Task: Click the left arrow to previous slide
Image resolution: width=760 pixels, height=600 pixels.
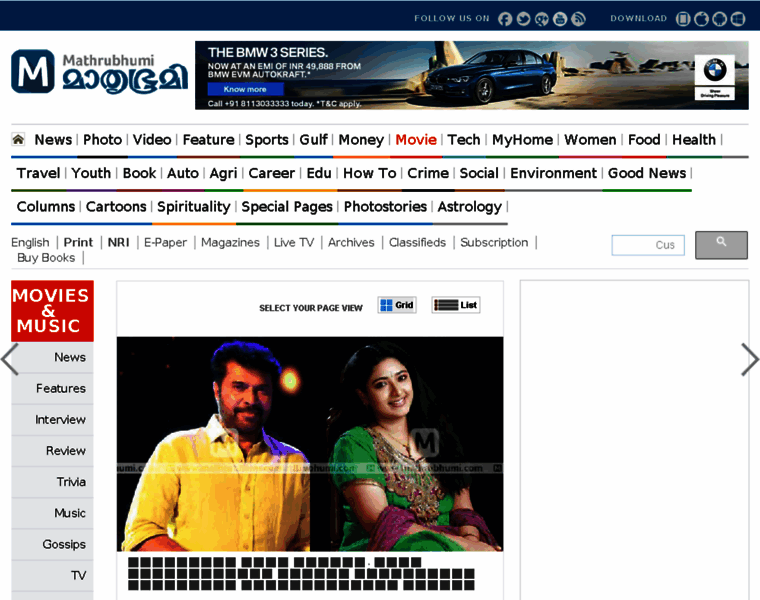Action: 10,359
